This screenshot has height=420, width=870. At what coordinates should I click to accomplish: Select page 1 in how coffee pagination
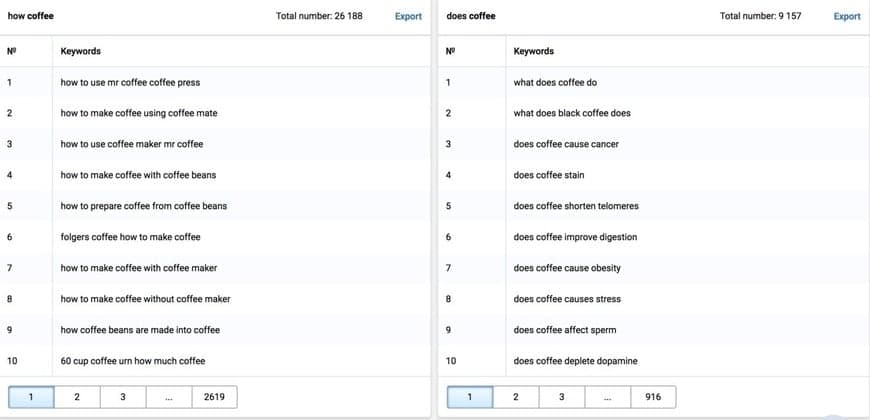click(31, 397)
